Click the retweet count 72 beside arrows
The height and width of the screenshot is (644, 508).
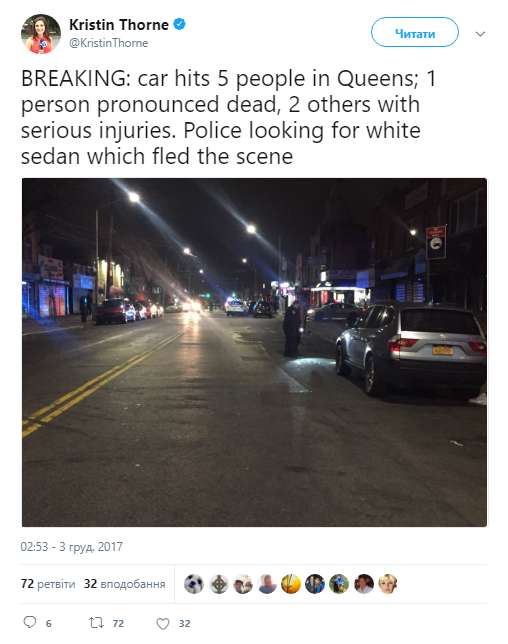[118, 623]
